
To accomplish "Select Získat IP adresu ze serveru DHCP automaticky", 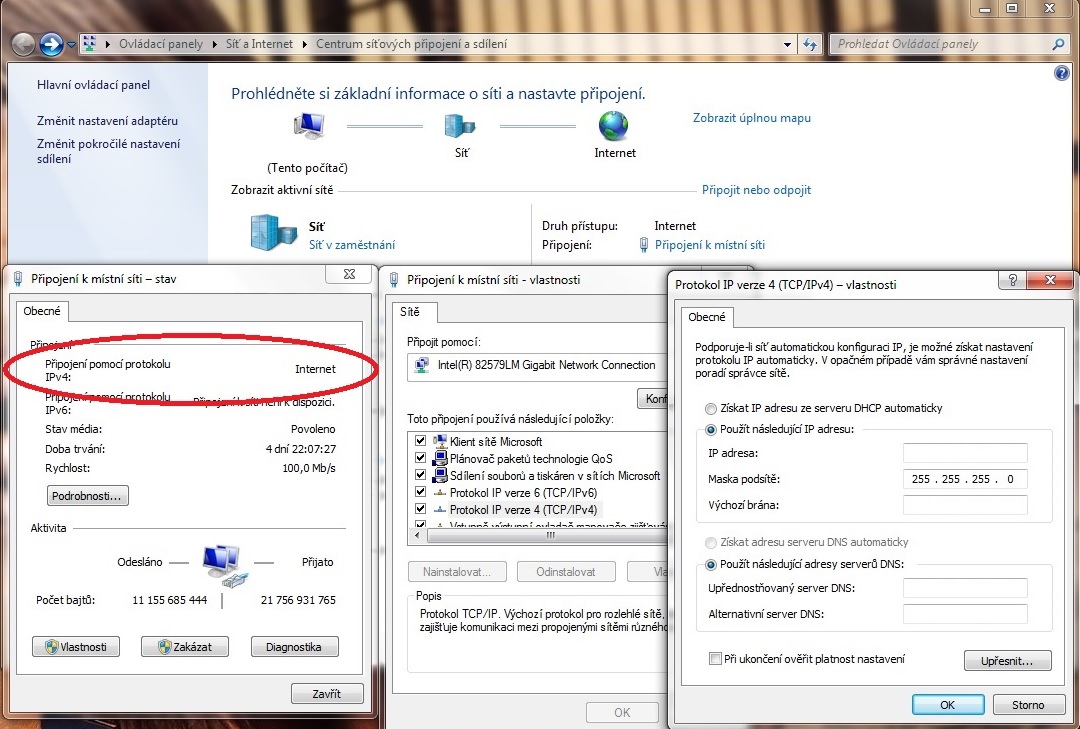I will pyautogui.click(x=711, y=408).
